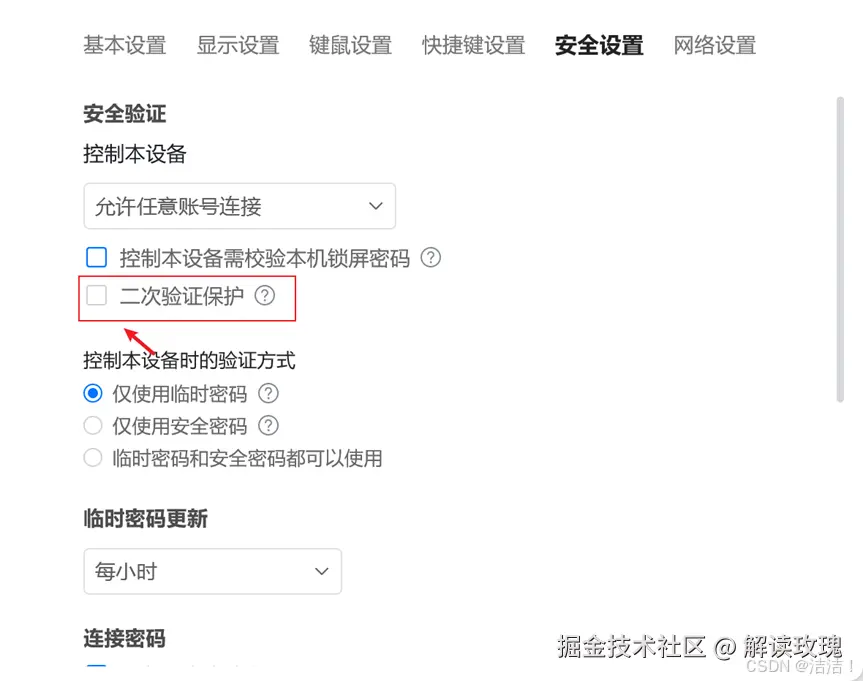Click the question mark next to 仅使用临时密码

(267, 394)
